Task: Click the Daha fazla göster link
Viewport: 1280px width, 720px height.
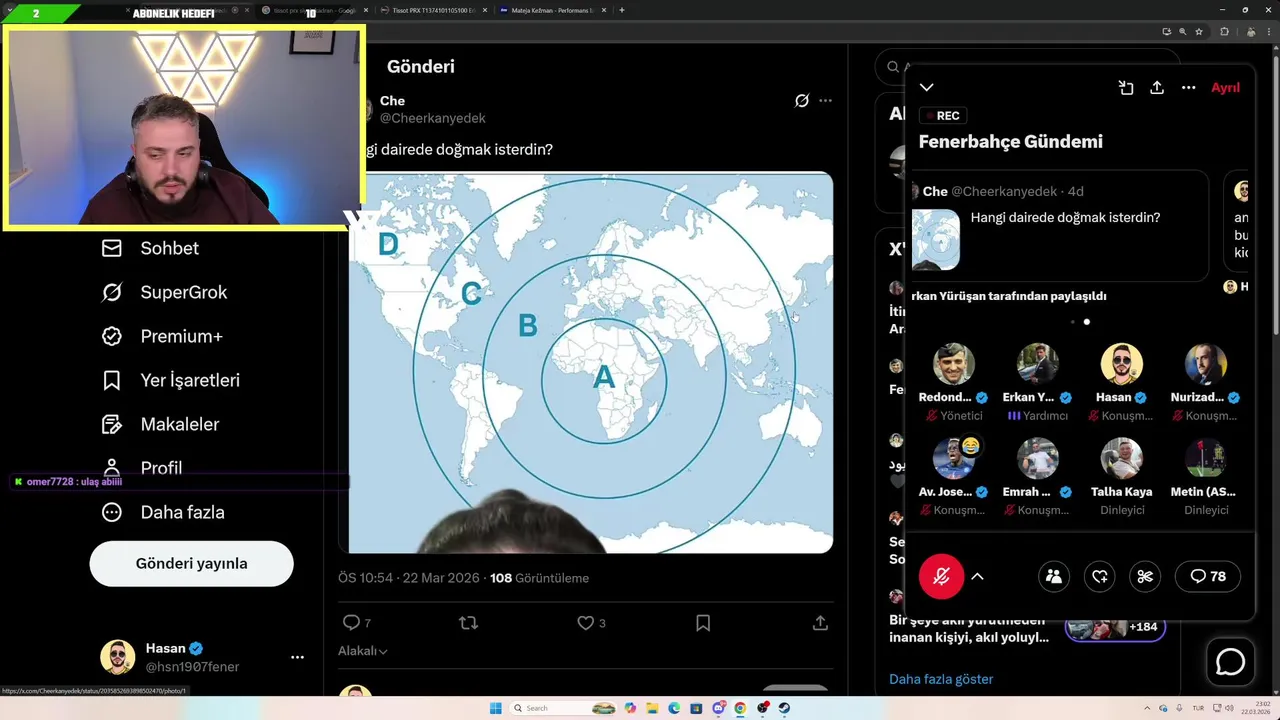Action: point(941,679)
